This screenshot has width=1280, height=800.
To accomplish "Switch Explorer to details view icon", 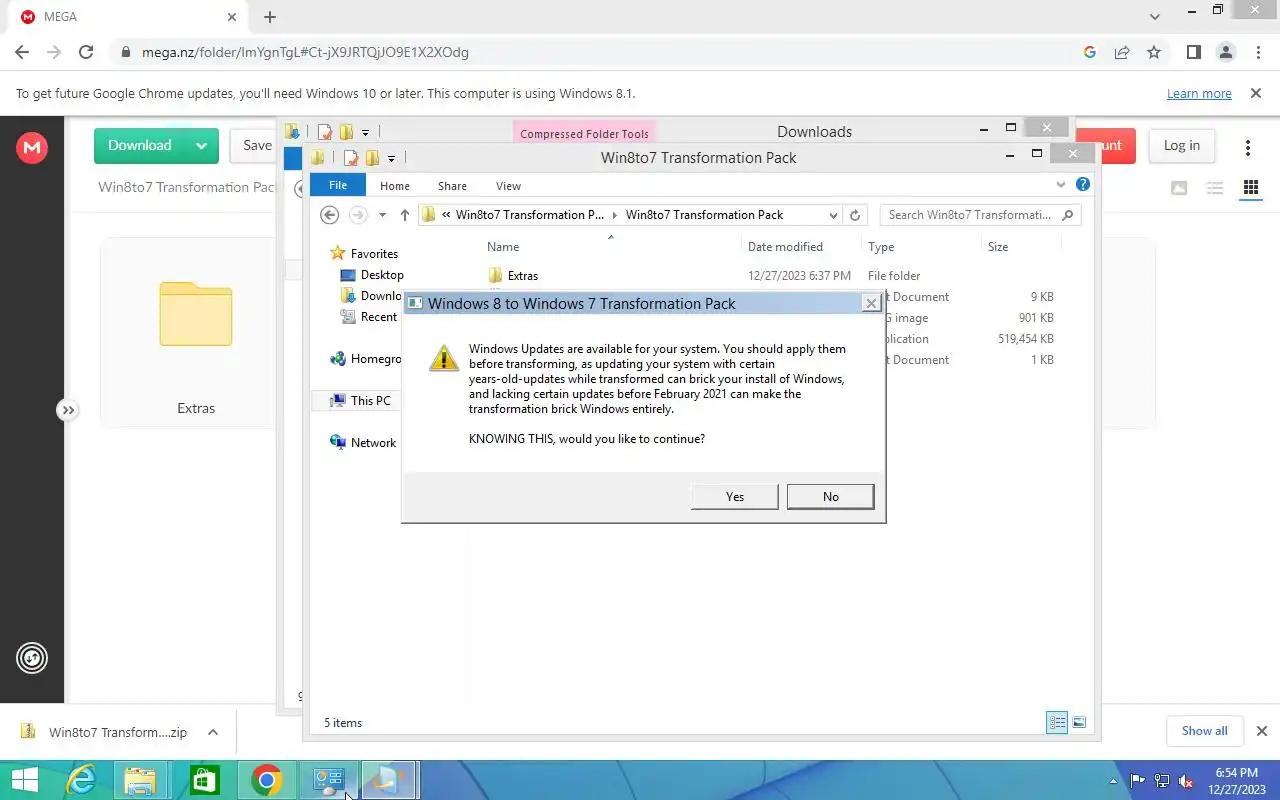I will 1057,722.
